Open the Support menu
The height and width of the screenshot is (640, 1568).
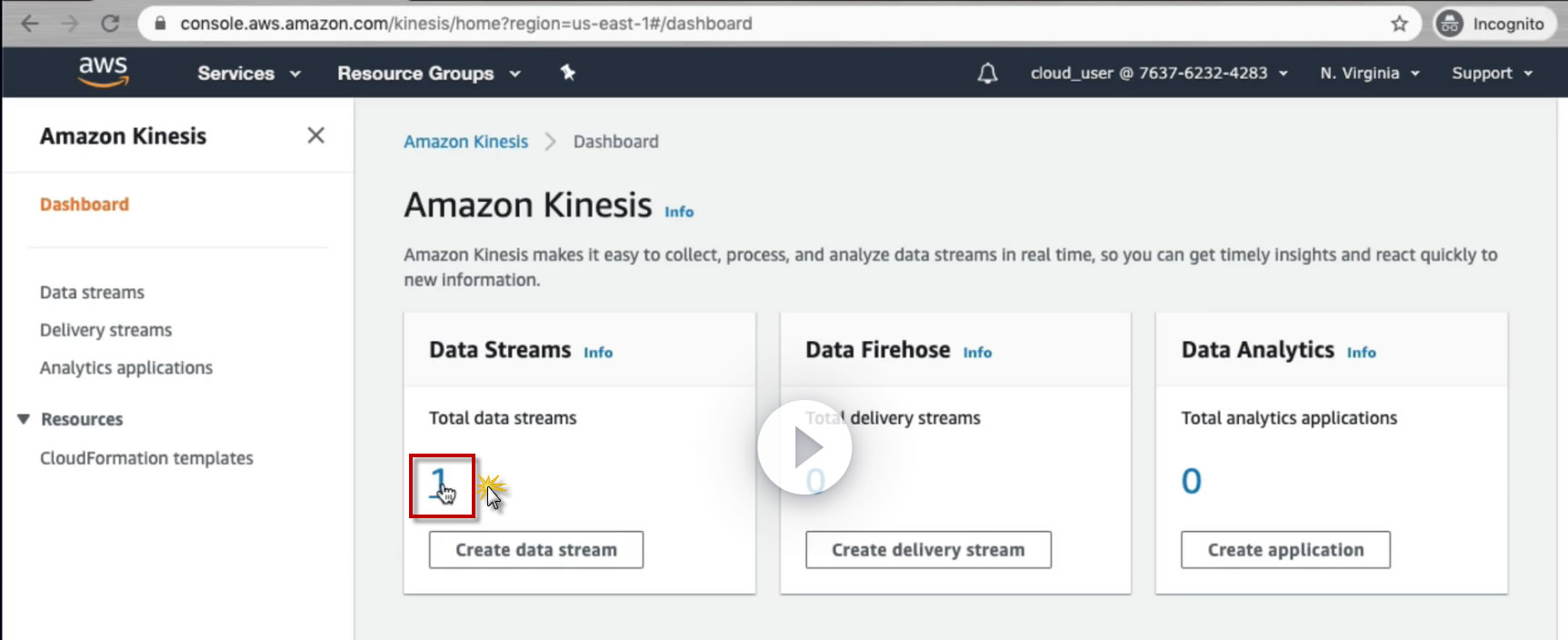click(x=1491, y=74)
